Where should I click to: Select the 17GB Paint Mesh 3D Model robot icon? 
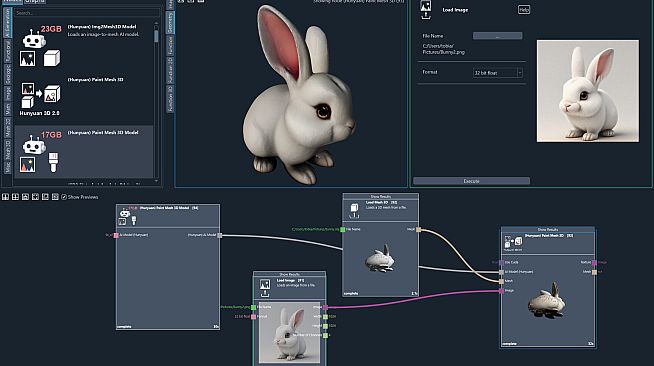tap(34, 145)
